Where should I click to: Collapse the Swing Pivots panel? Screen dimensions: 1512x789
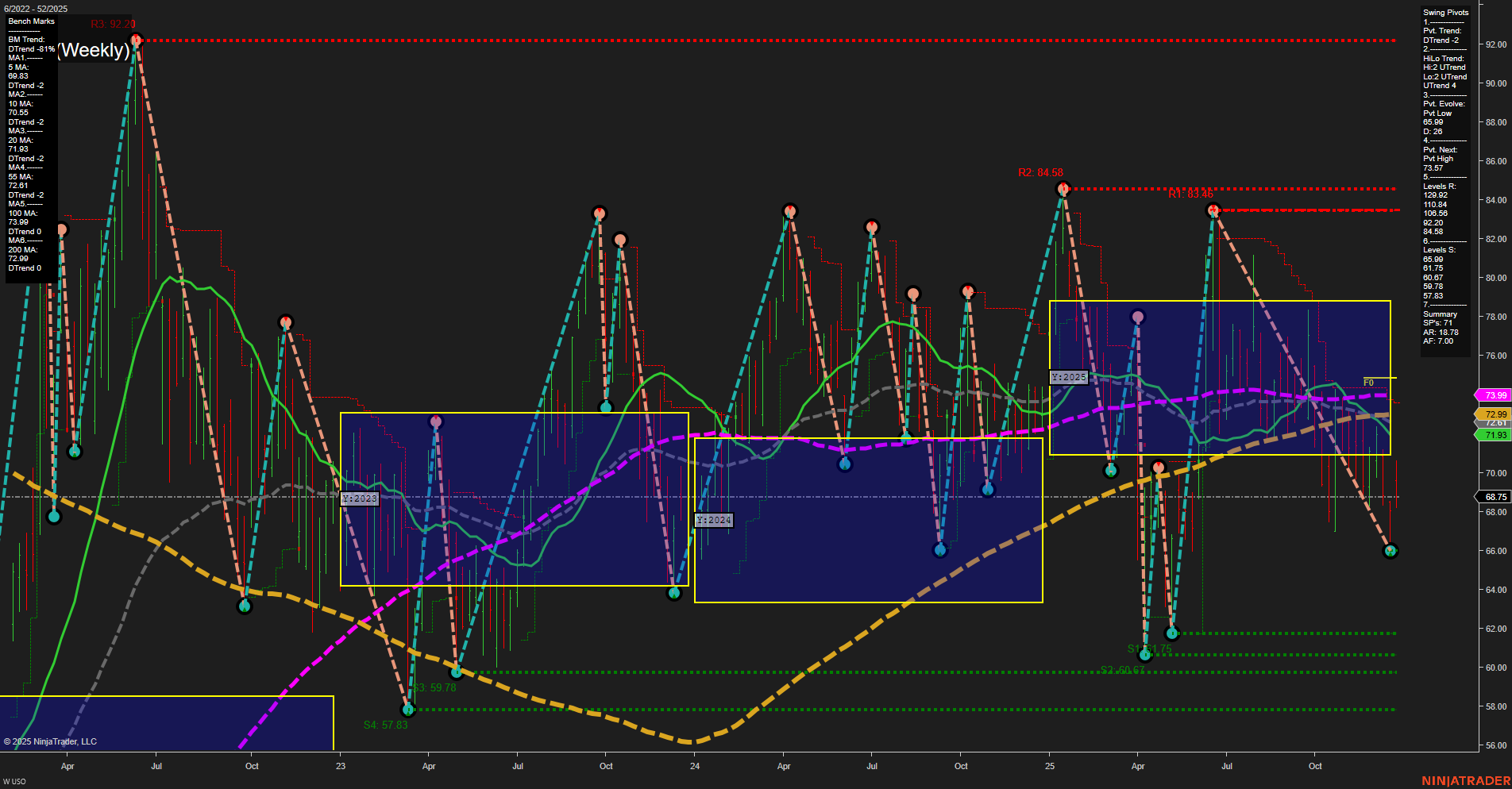click(x=1447, y=13)
